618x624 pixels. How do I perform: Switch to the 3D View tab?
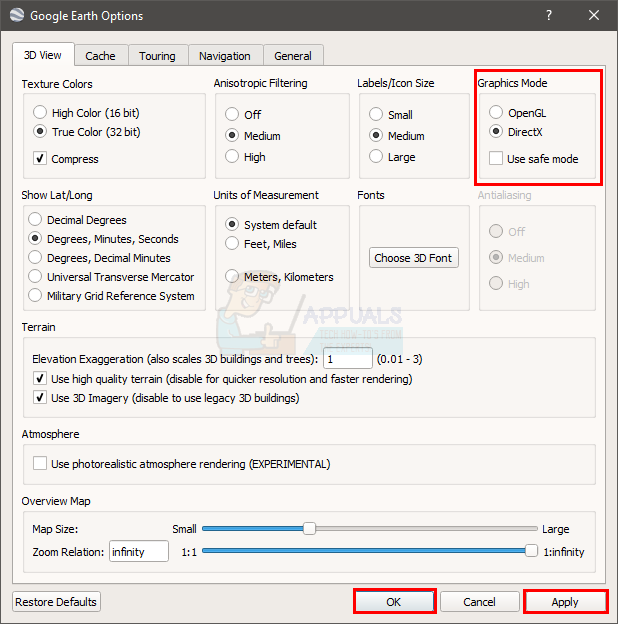[x=43, y=55]
